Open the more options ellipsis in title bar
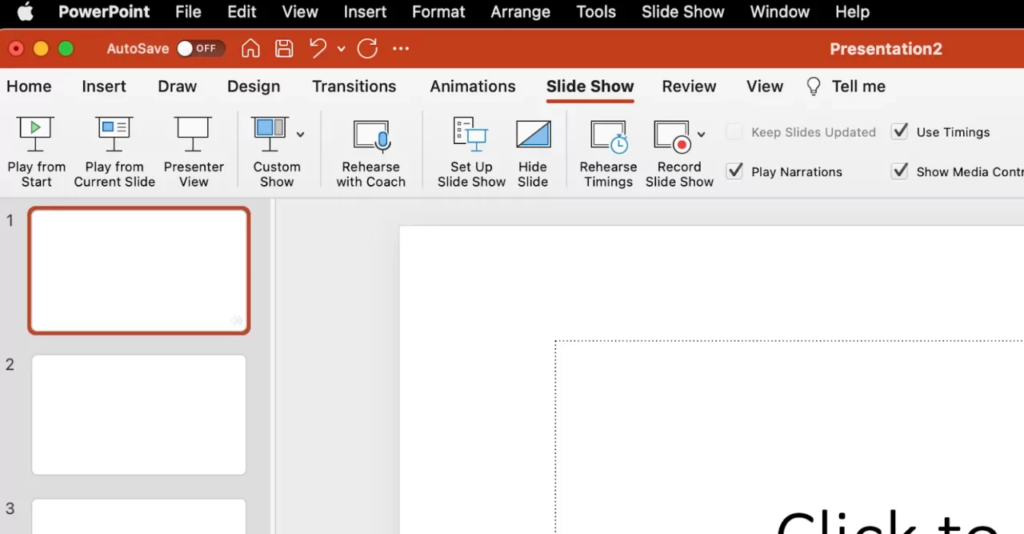 coord(400,48)
